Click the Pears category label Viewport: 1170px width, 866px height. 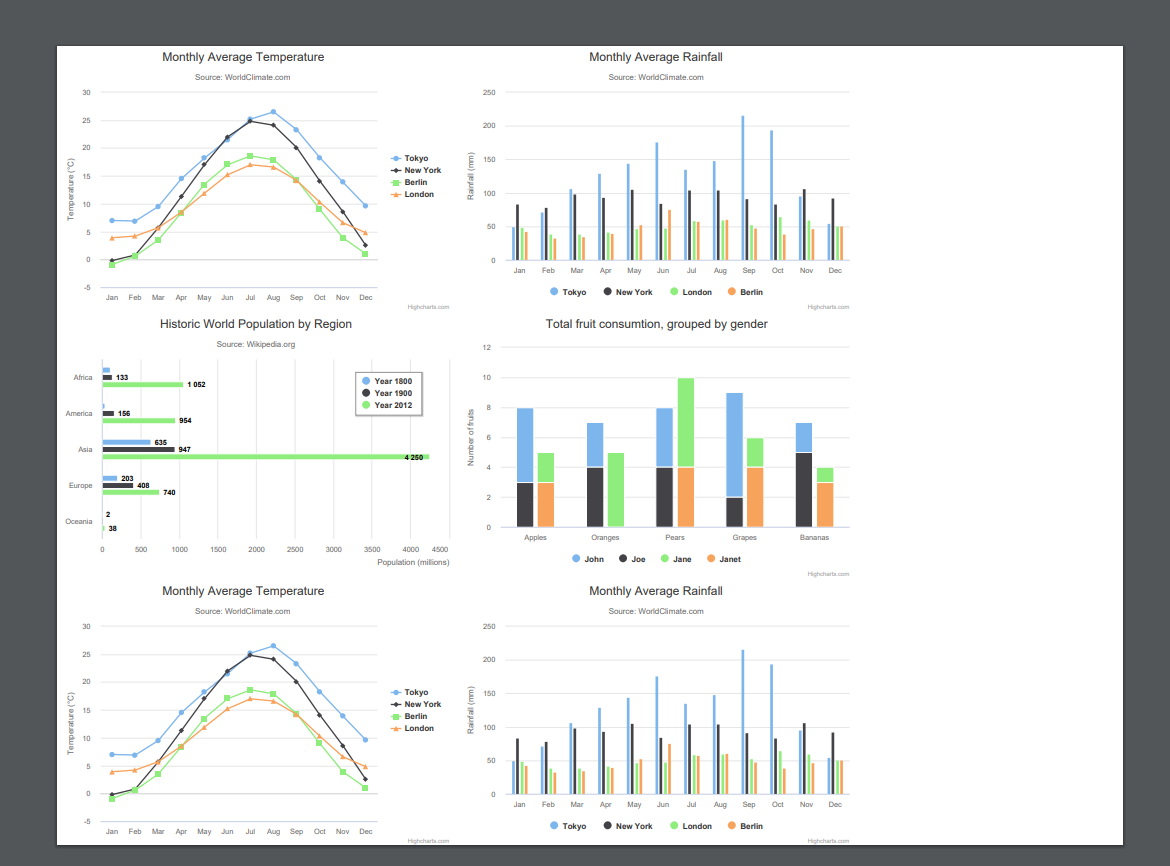[x=675, y=537]
